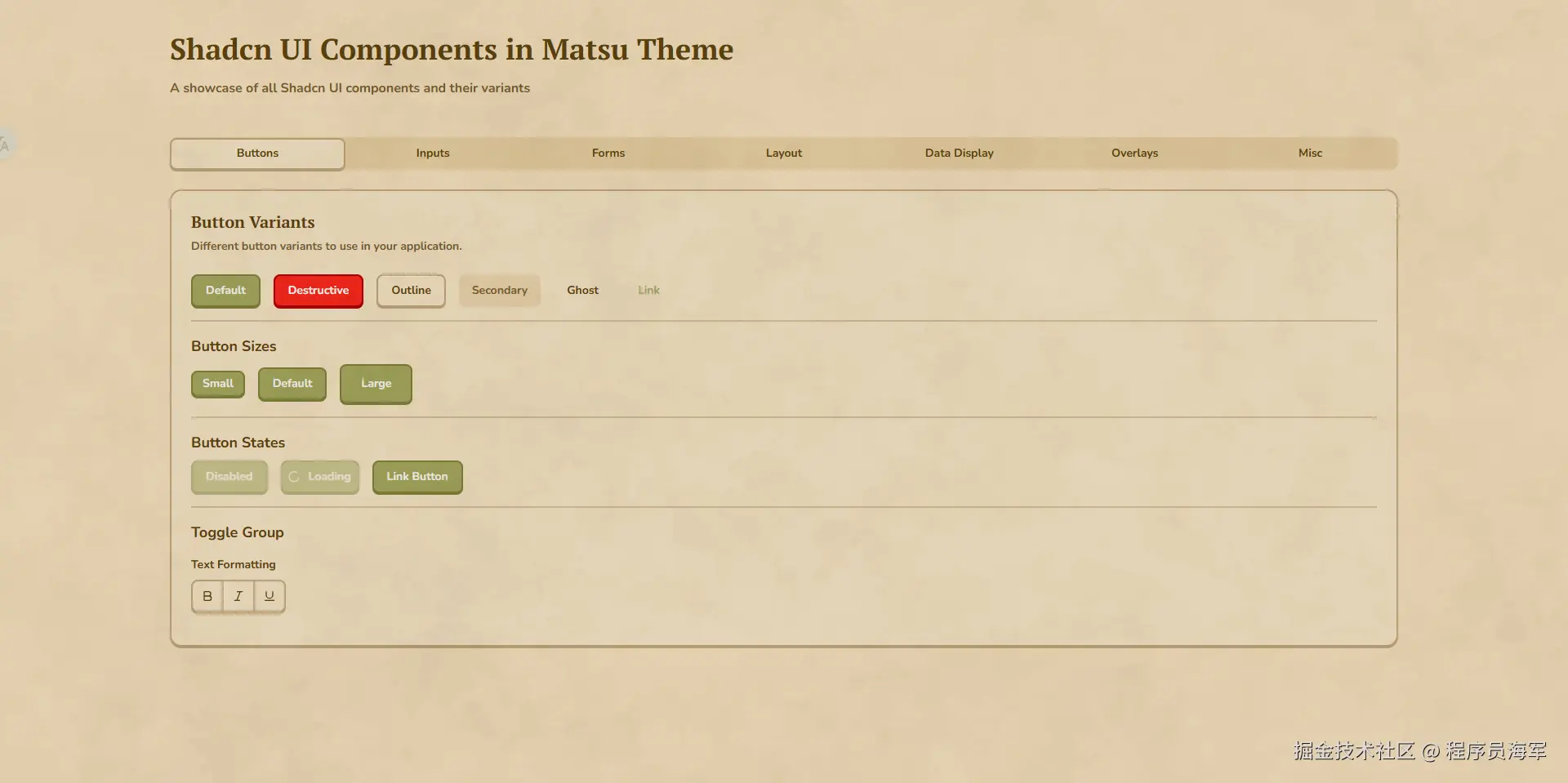Click the page title Shadcn UI Components in Matsu Theme
Screen dimensions: 1568x783
(452, 50)
